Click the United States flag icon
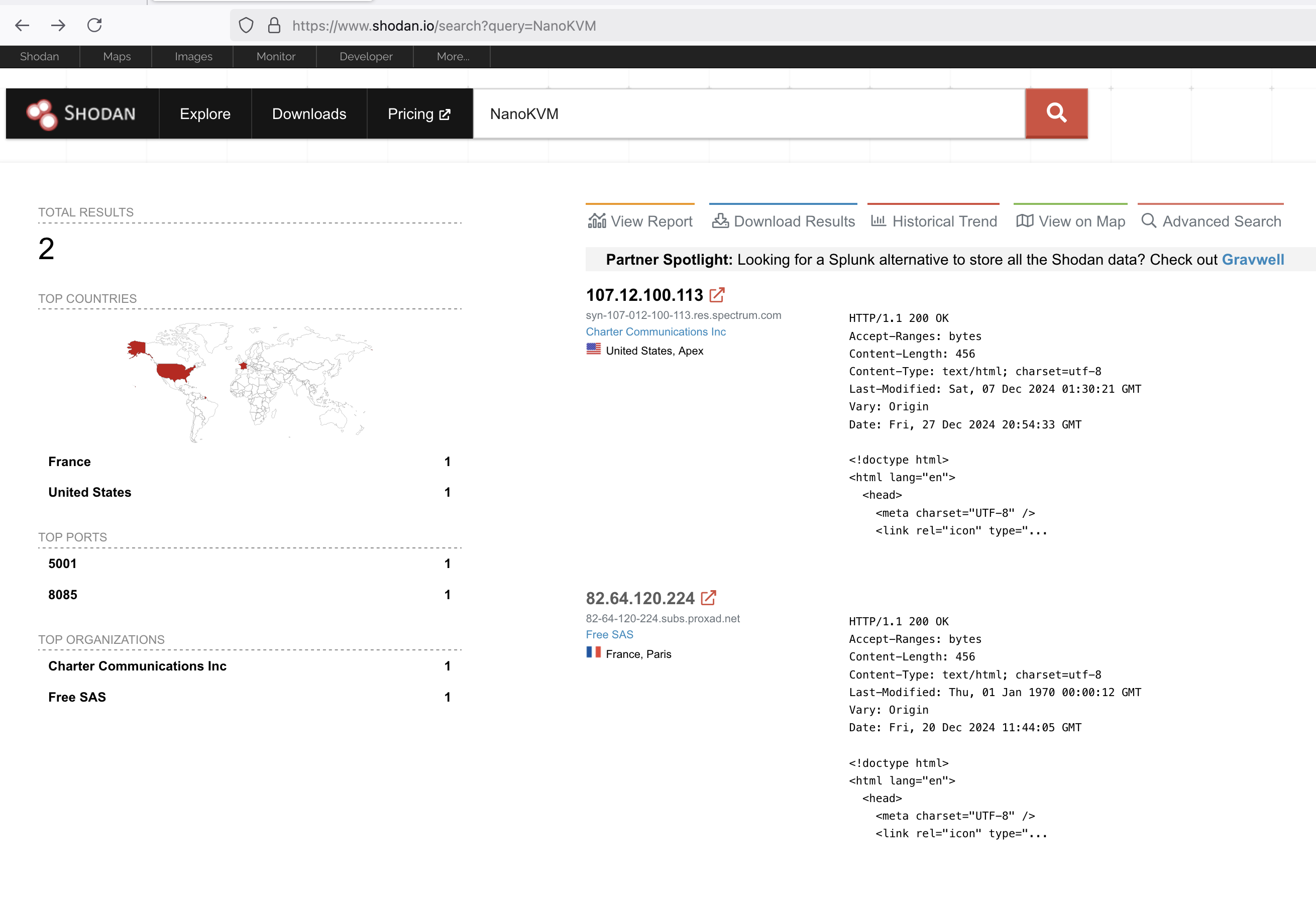Image resolution: width=1316 pixels, height=900 pixels. [x=593, y=349]
